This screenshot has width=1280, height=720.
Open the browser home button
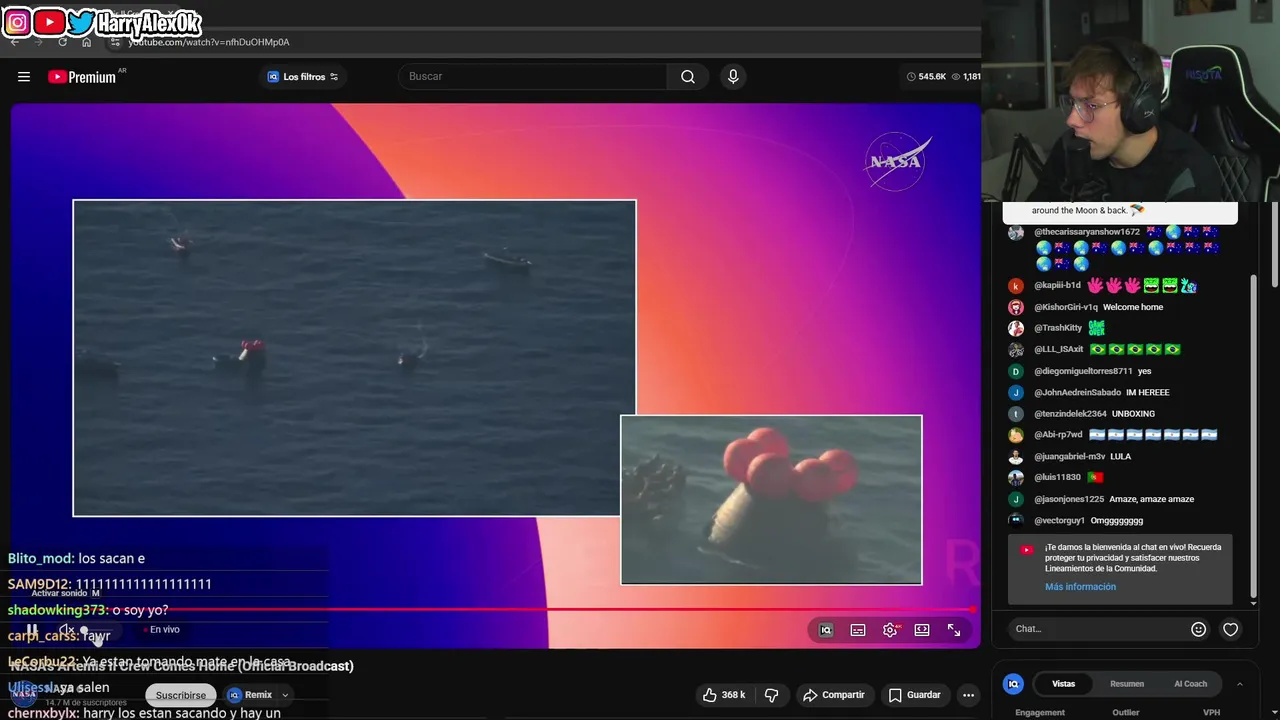(87, 42)
